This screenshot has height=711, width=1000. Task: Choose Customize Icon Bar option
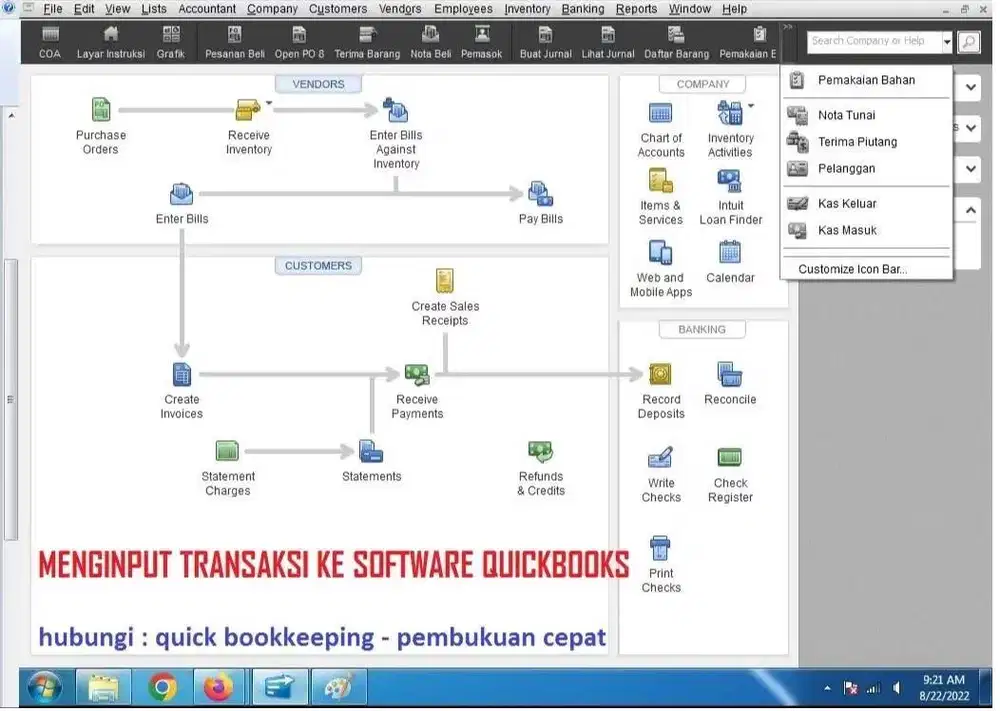click(x=852, y=269)
